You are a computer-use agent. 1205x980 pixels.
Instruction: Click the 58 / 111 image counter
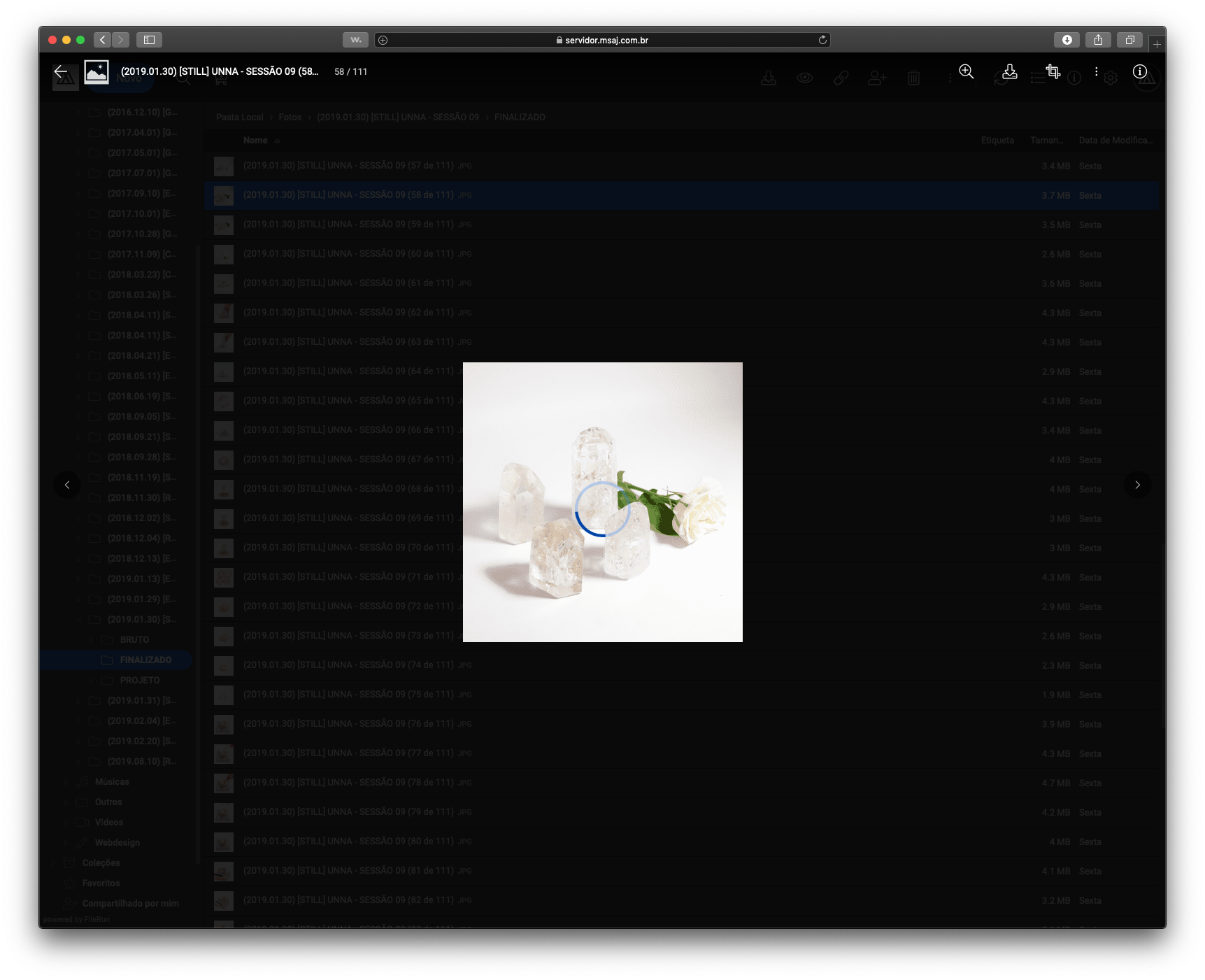pyautogui.click(x=350, y=71)
